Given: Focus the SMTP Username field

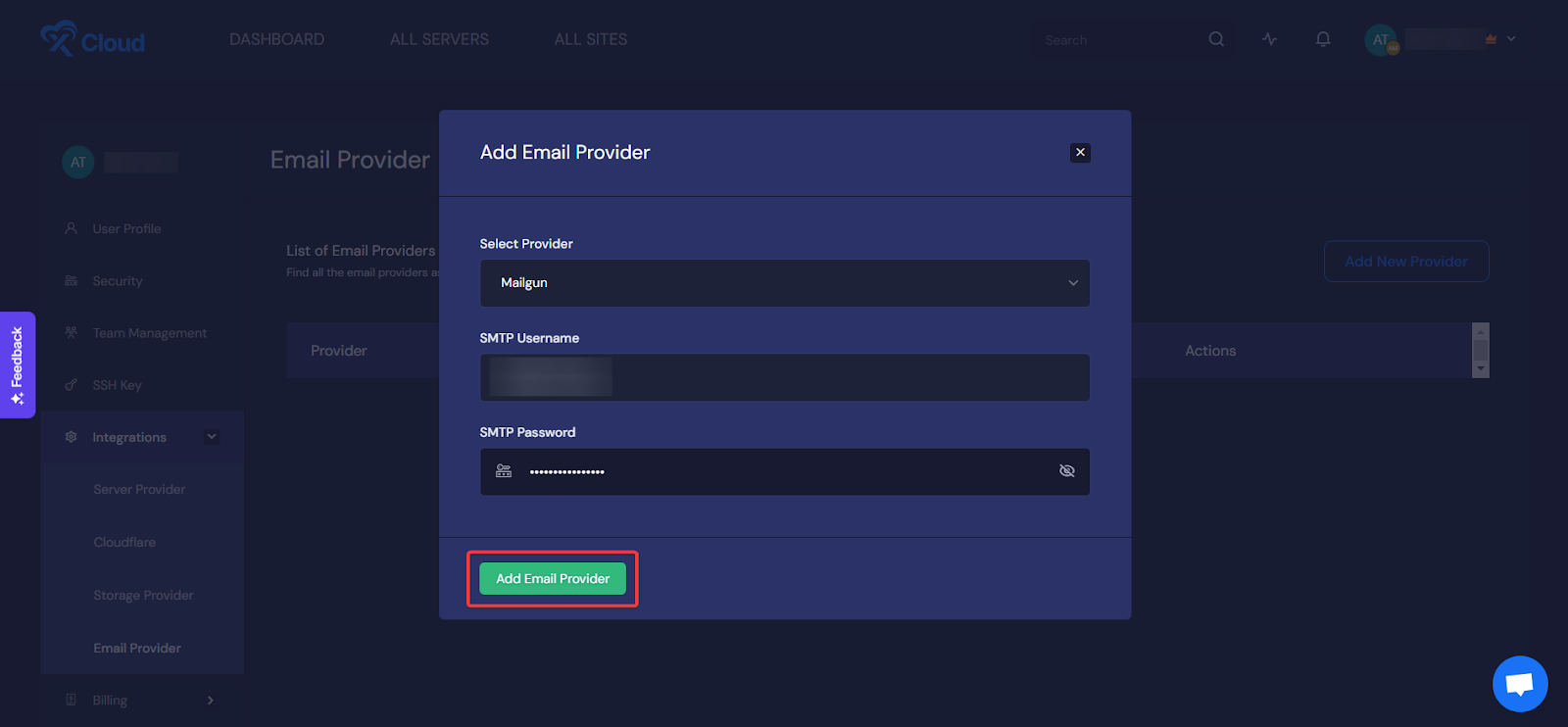Looking at the screenshot, I should (x=784, y=377).
